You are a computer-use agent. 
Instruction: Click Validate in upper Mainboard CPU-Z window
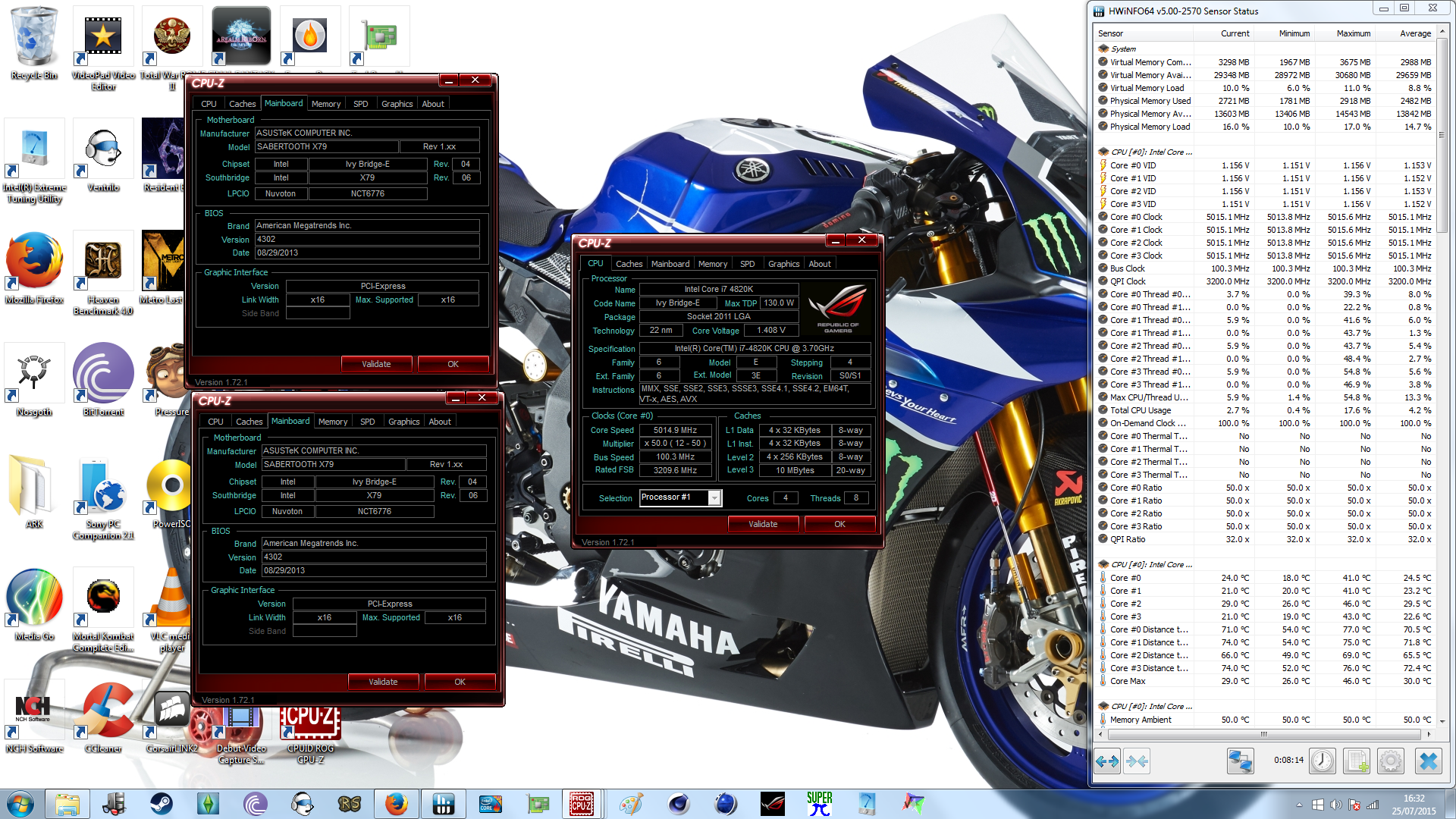(x=376, y=364)
